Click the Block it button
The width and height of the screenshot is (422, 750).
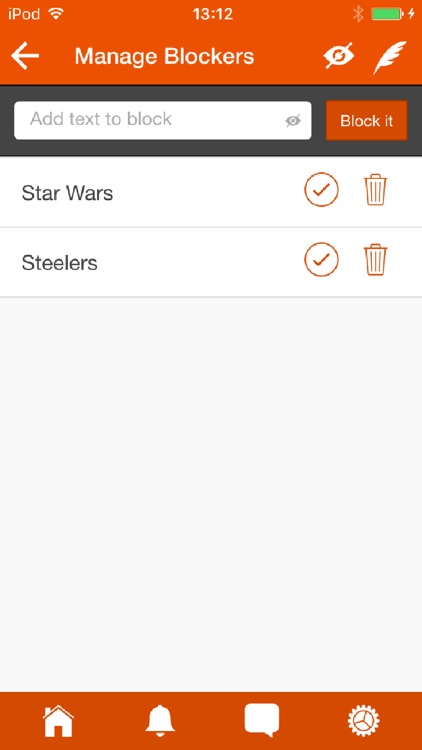[366, 121]
